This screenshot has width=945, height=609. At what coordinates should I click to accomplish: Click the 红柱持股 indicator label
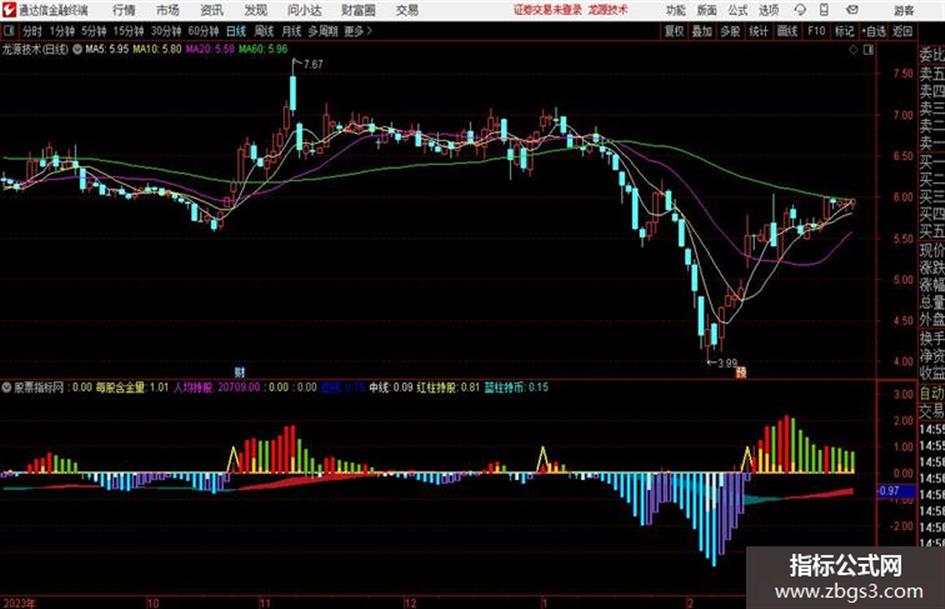coord(448,388)
